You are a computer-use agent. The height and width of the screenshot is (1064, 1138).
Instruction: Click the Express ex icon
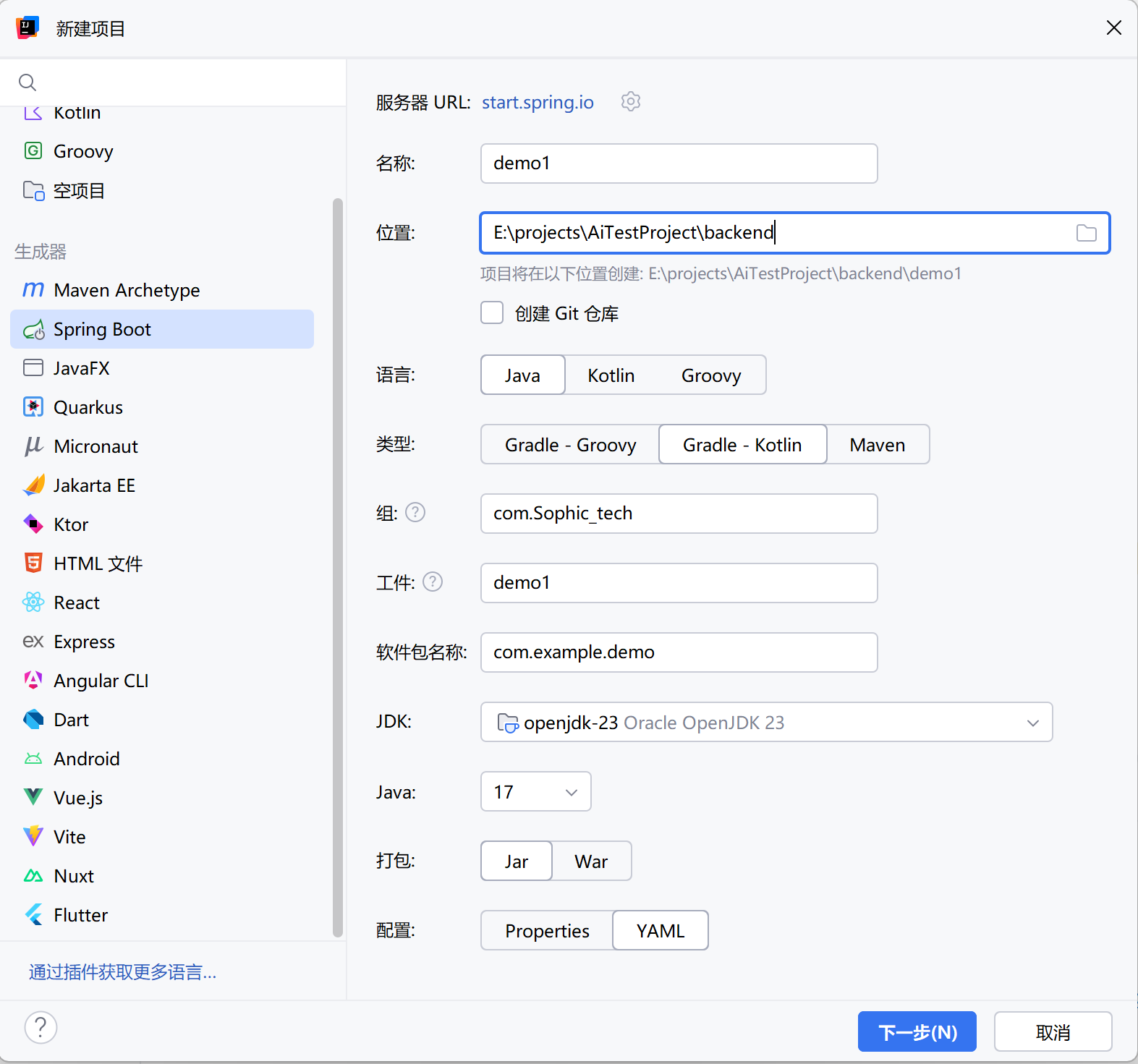pyautogui.click(x=33, y=642)
